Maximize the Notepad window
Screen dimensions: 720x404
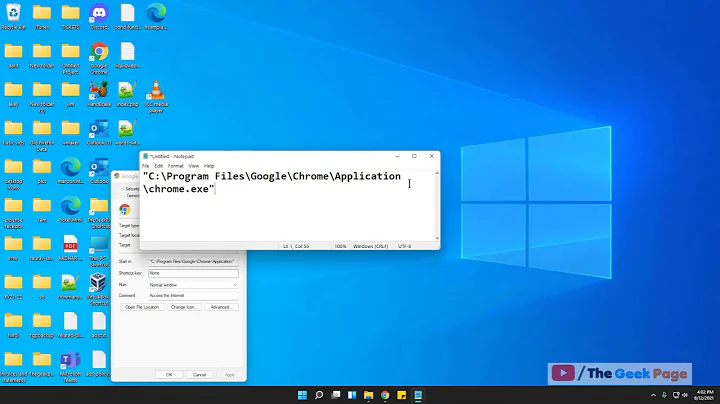pyautogui.click(x=414, y=156)
